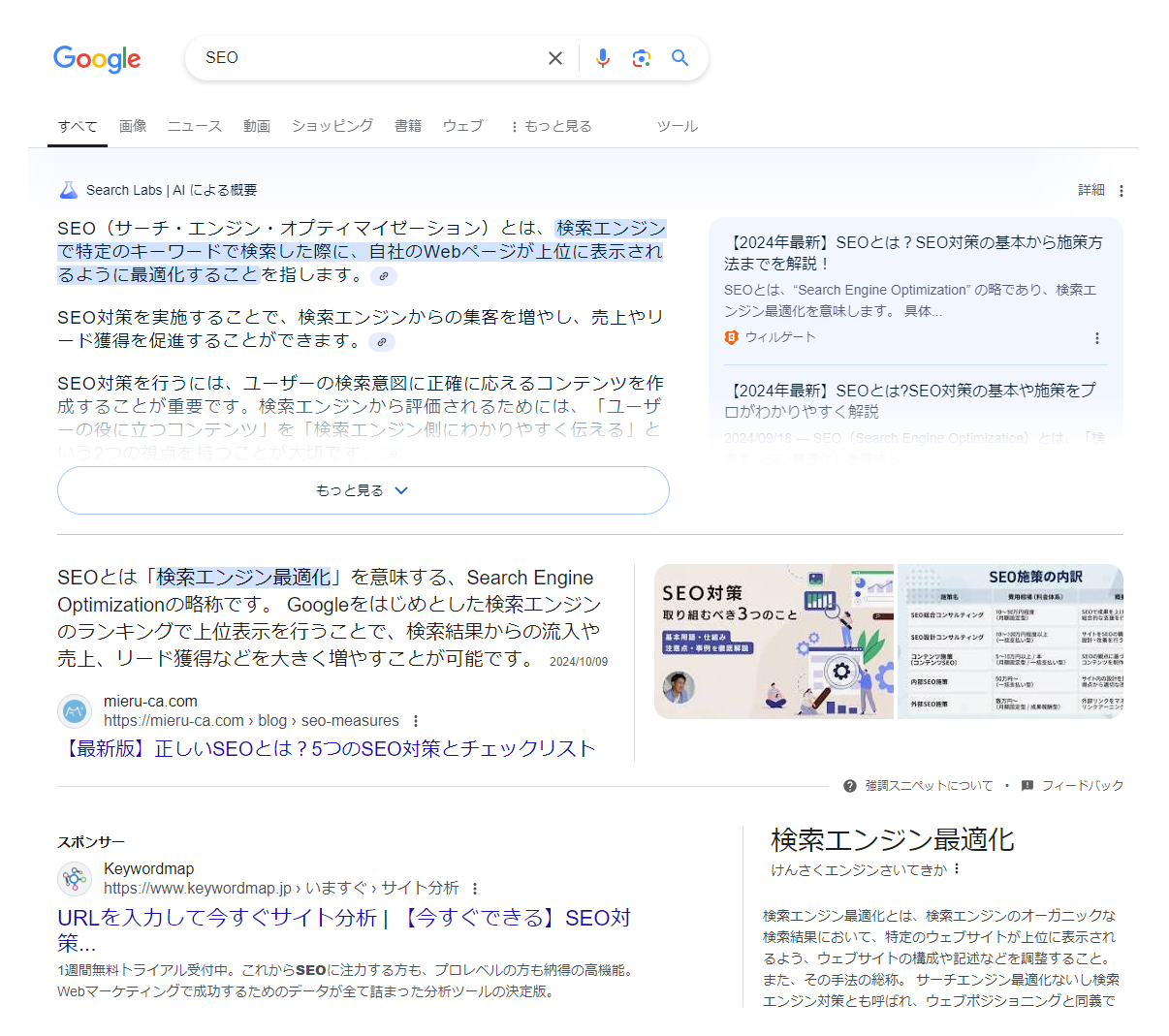Select the すべて tab

tap(78, 126)
